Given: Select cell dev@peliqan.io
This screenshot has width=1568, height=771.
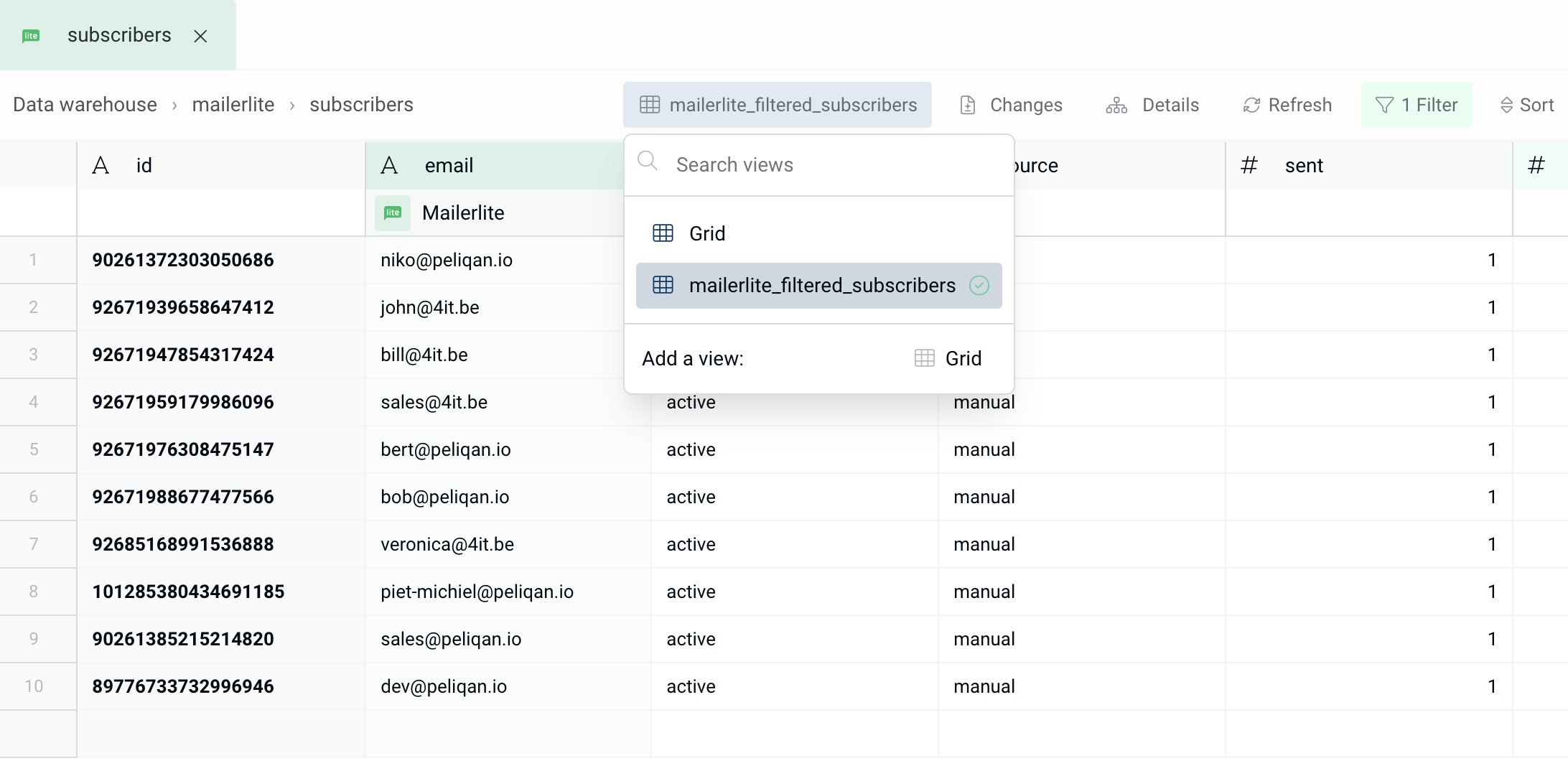Looking at the screenshot, I should tap(508, 686).
